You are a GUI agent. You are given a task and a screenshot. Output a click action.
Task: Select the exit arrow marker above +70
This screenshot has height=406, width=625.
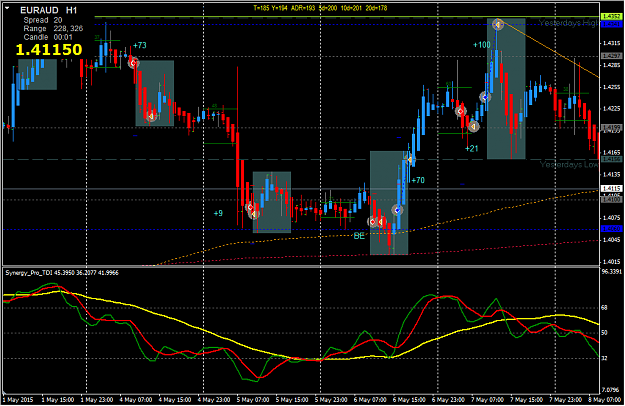point(409,160)
